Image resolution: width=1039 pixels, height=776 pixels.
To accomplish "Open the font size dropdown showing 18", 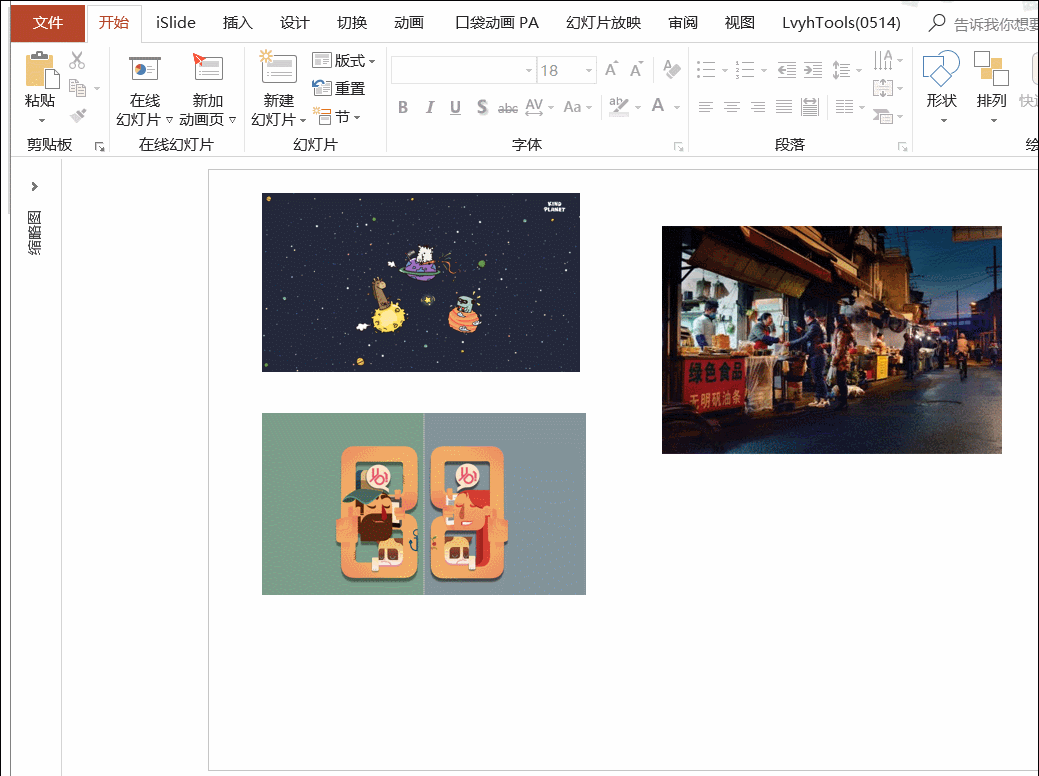I will point(589,71).
